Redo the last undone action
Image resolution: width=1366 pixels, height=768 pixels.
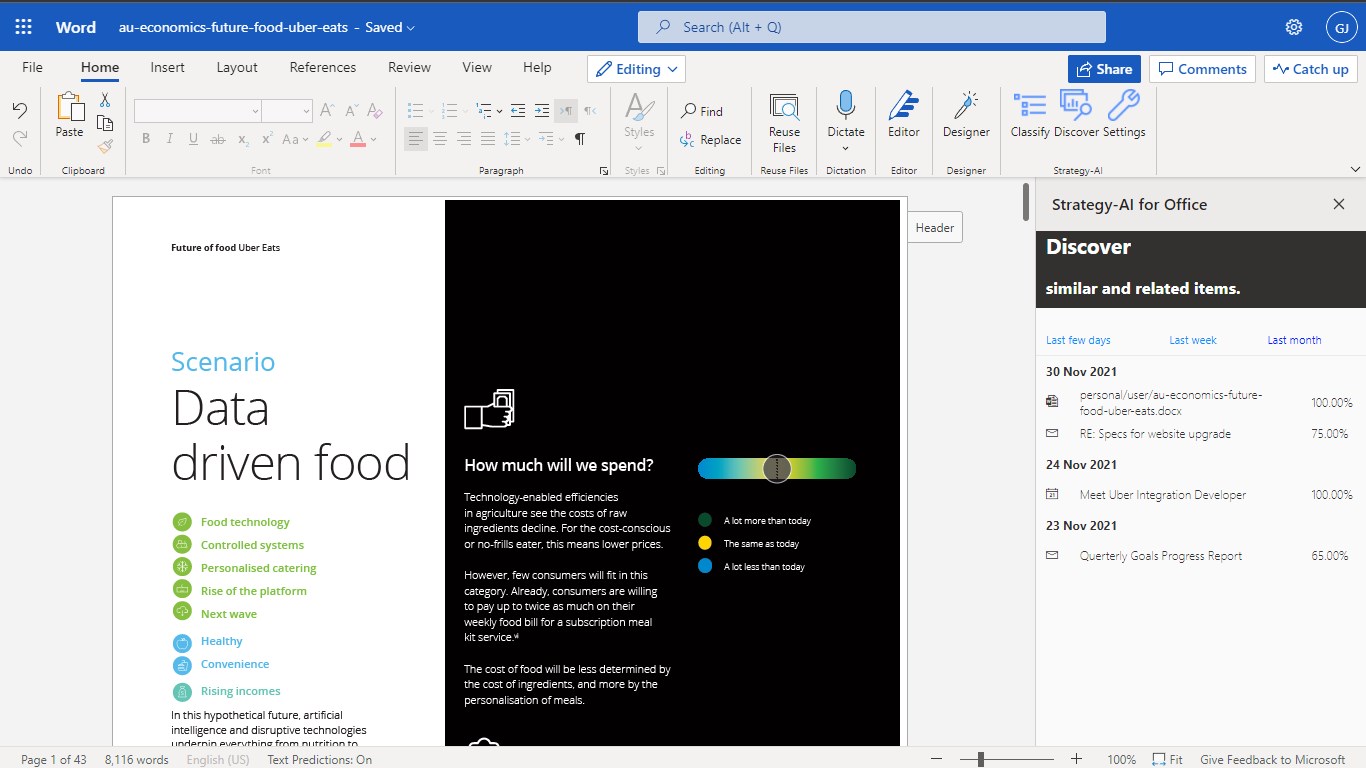click(20, 138)
